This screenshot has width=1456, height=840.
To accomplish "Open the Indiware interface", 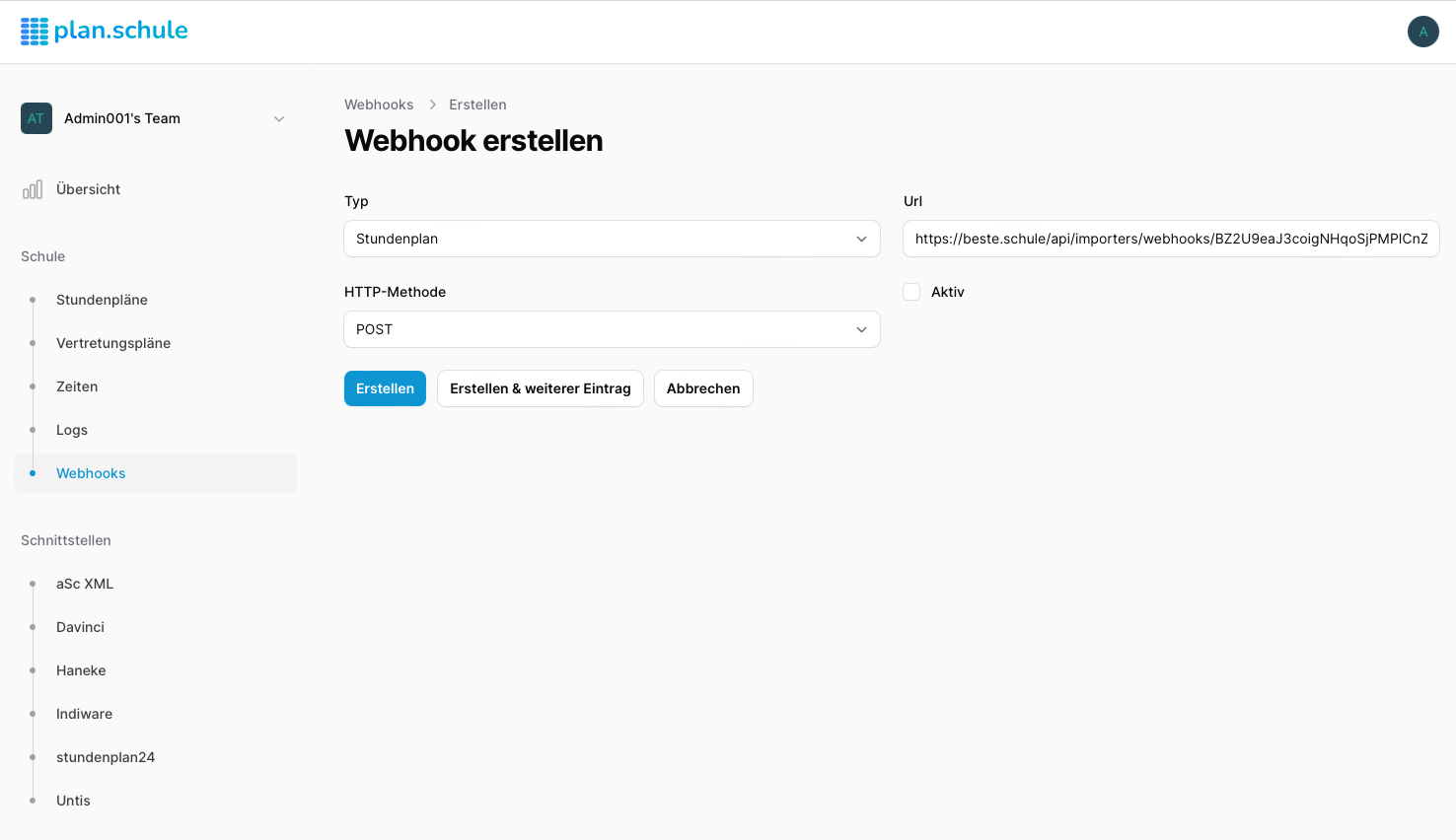I will (x=155, y=714).
